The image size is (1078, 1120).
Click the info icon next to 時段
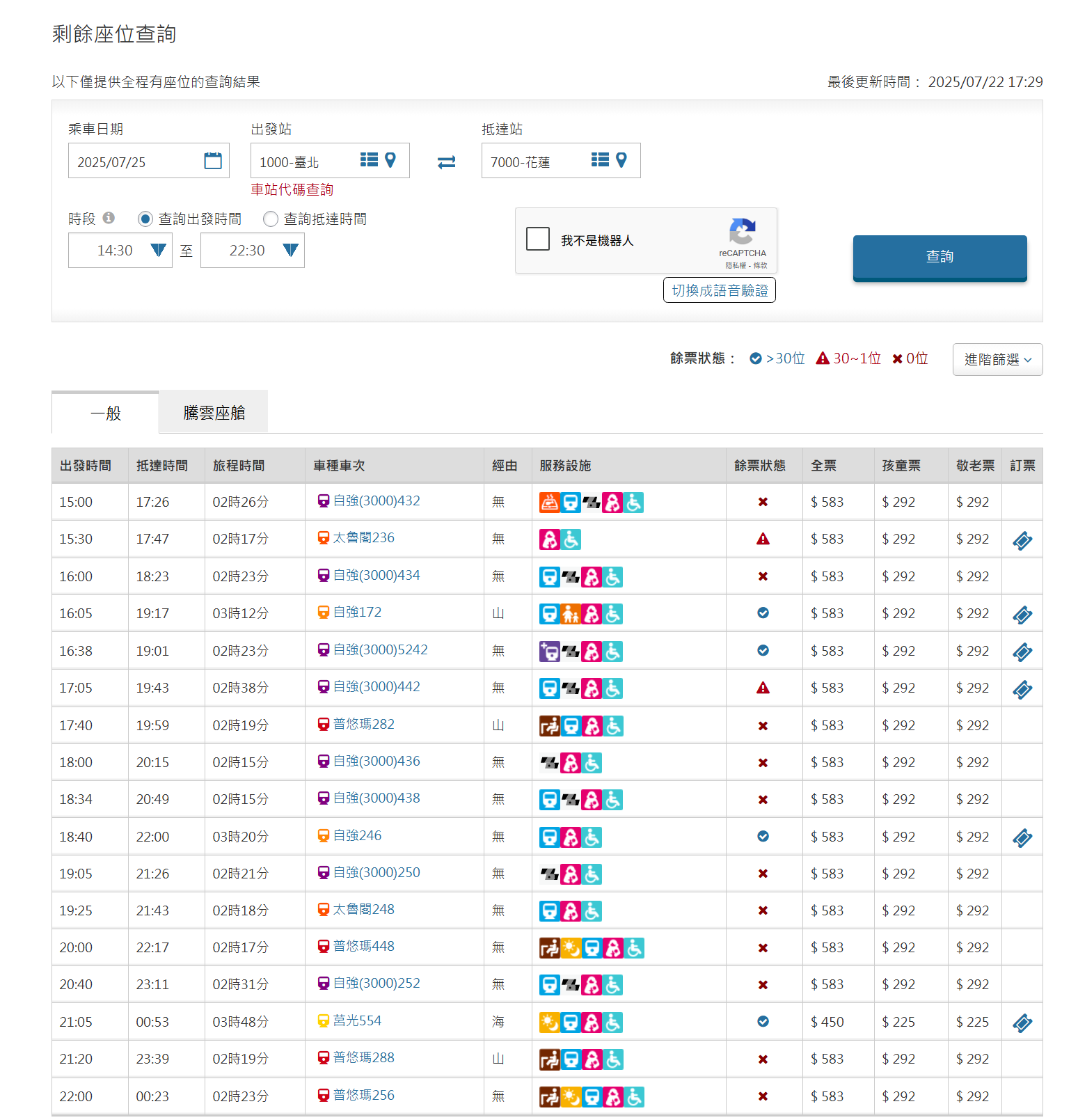click(x=109, y=218)
